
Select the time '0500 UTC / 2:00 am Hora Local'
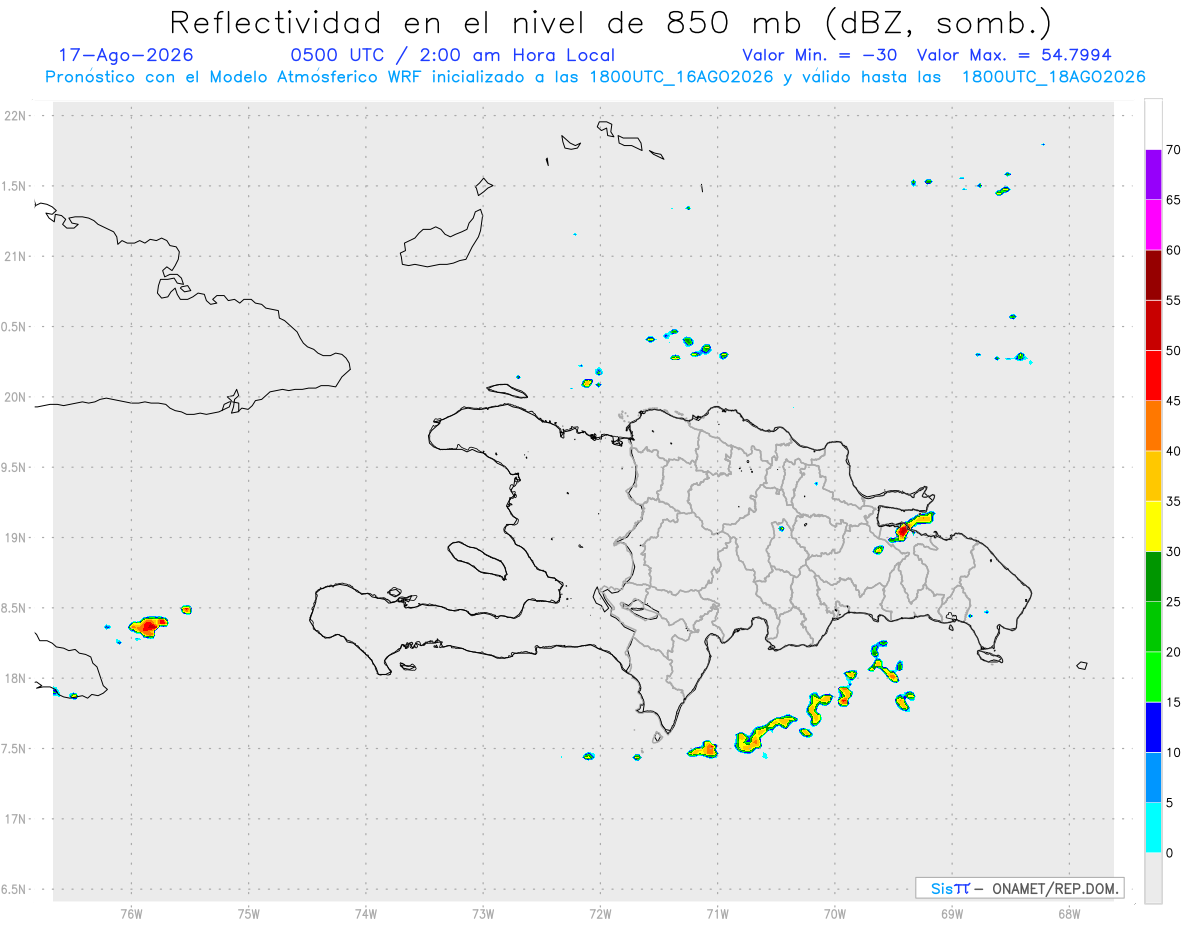click(x=452, y=55)
